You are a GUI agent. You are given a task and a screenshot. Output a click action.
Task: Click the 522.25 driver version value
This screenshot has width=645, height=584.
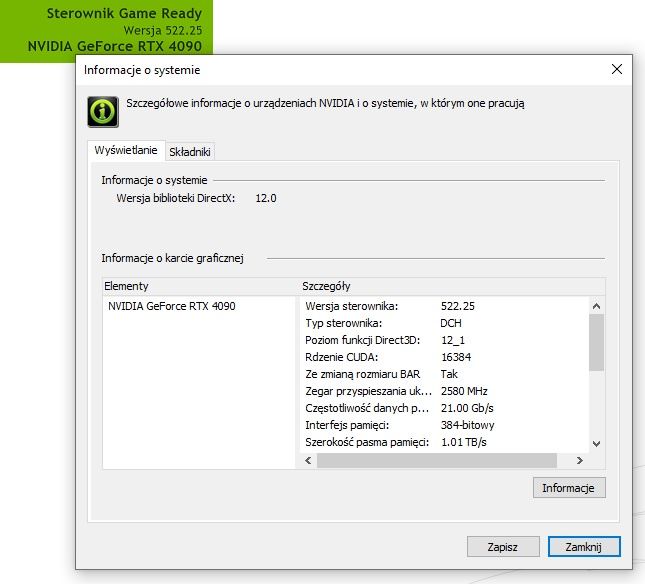click(x=457, y=306)
